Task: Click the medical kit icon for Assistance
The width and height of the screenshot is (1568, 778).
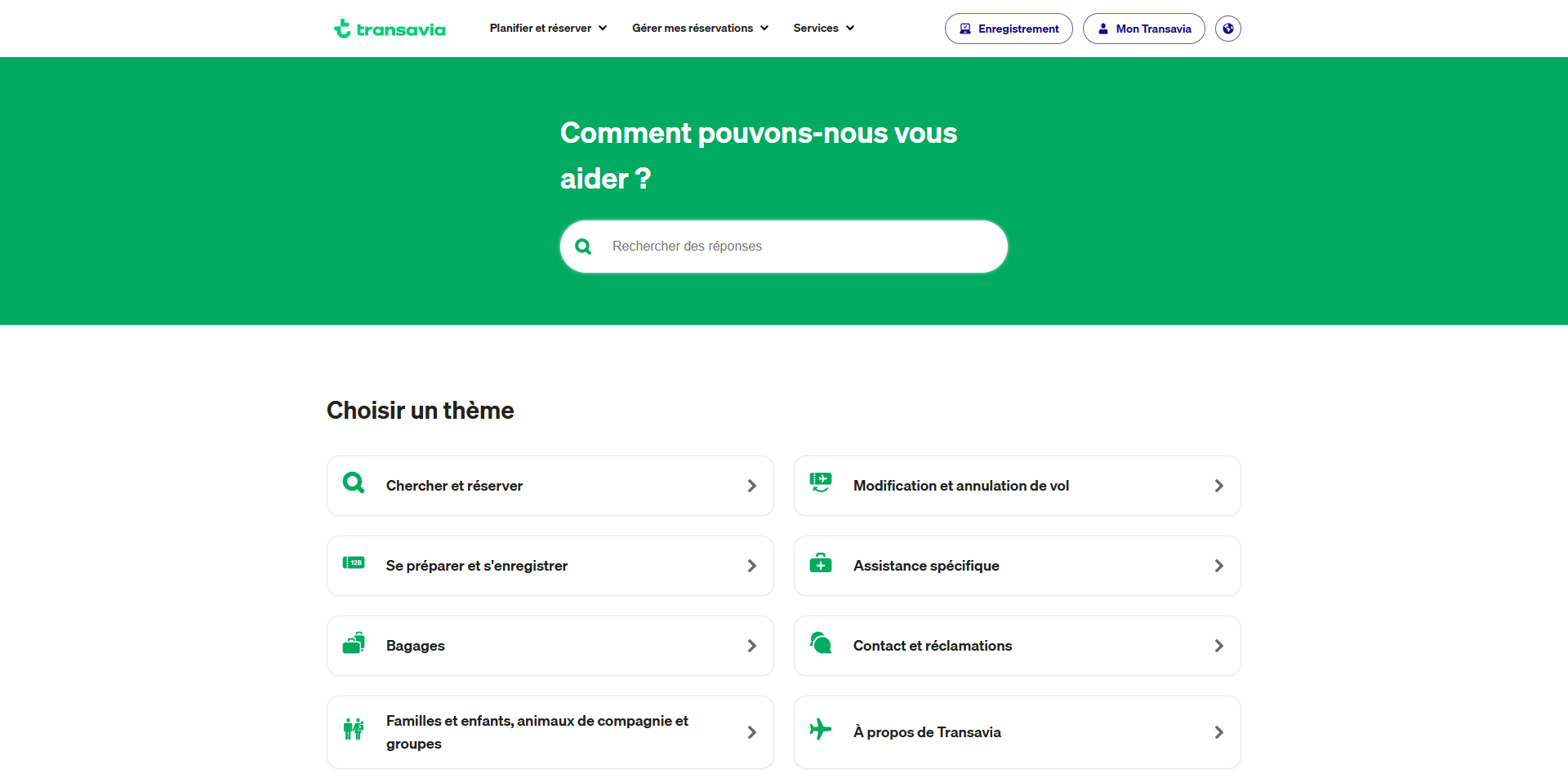Action: pyautogui.click(x=821, y=562)
